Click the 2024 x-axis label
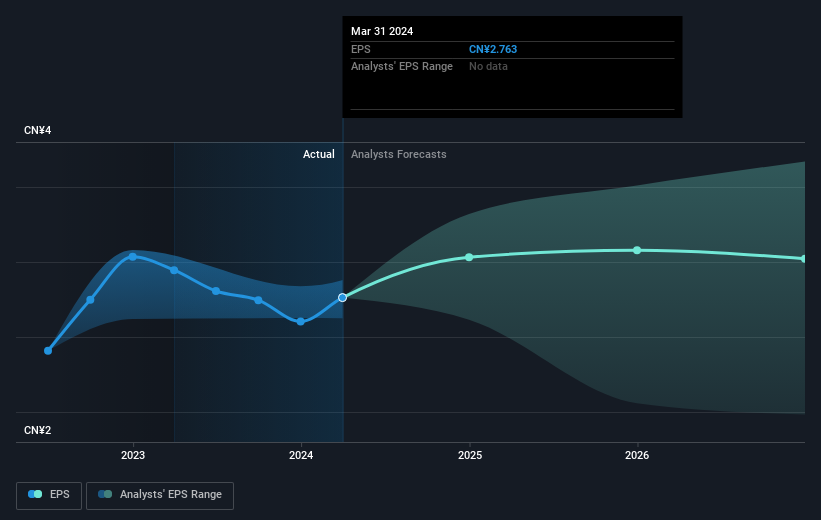Screen dimensions: 821x520 pyautogui.click(x=301, y=455)
